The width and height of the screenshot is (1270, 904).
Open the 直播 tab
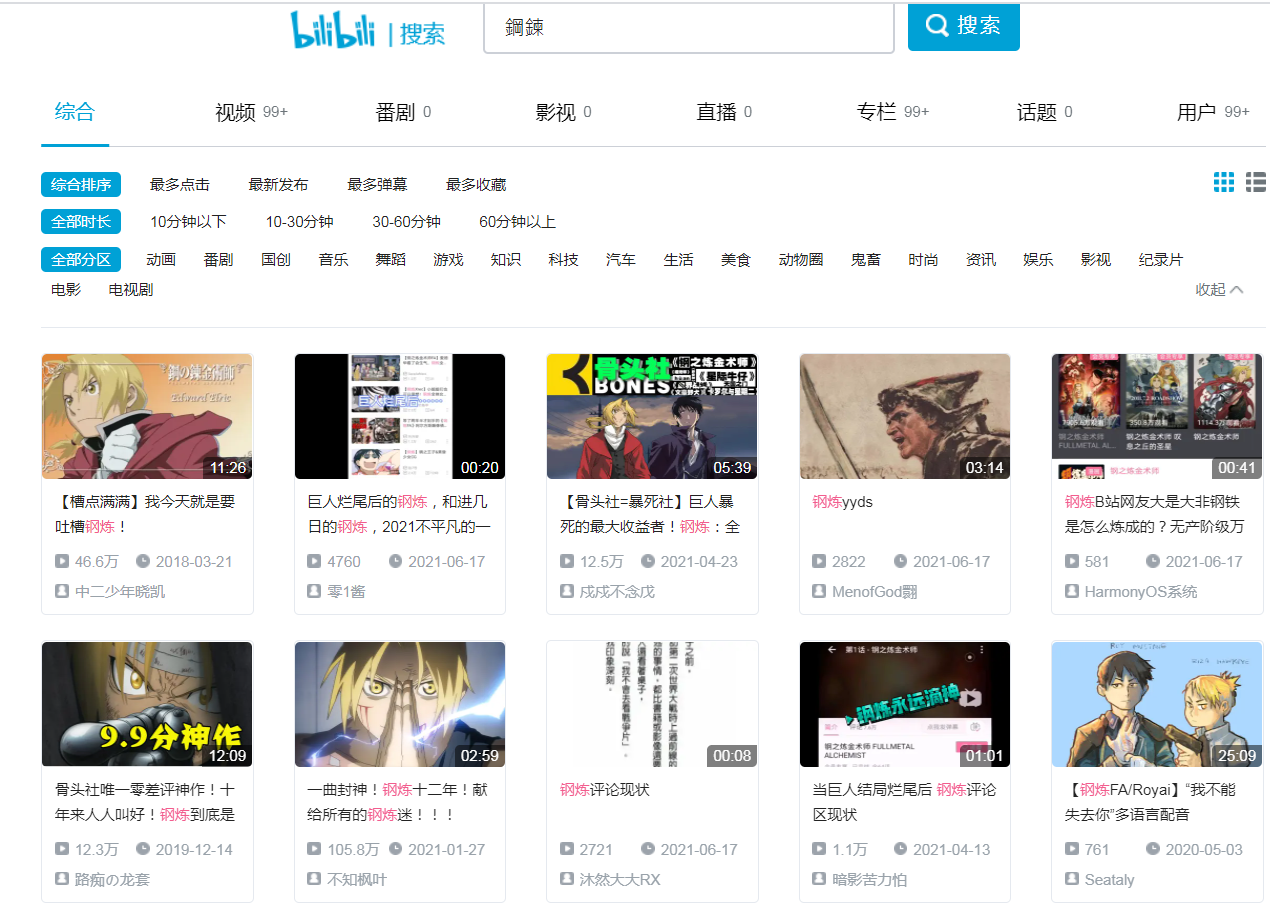tap(724, 112)
